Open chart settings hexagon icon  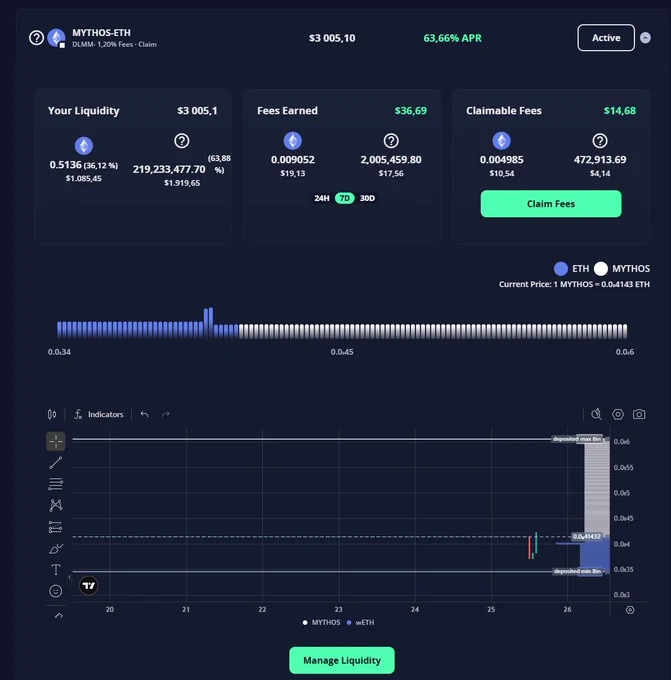[618, 414]
